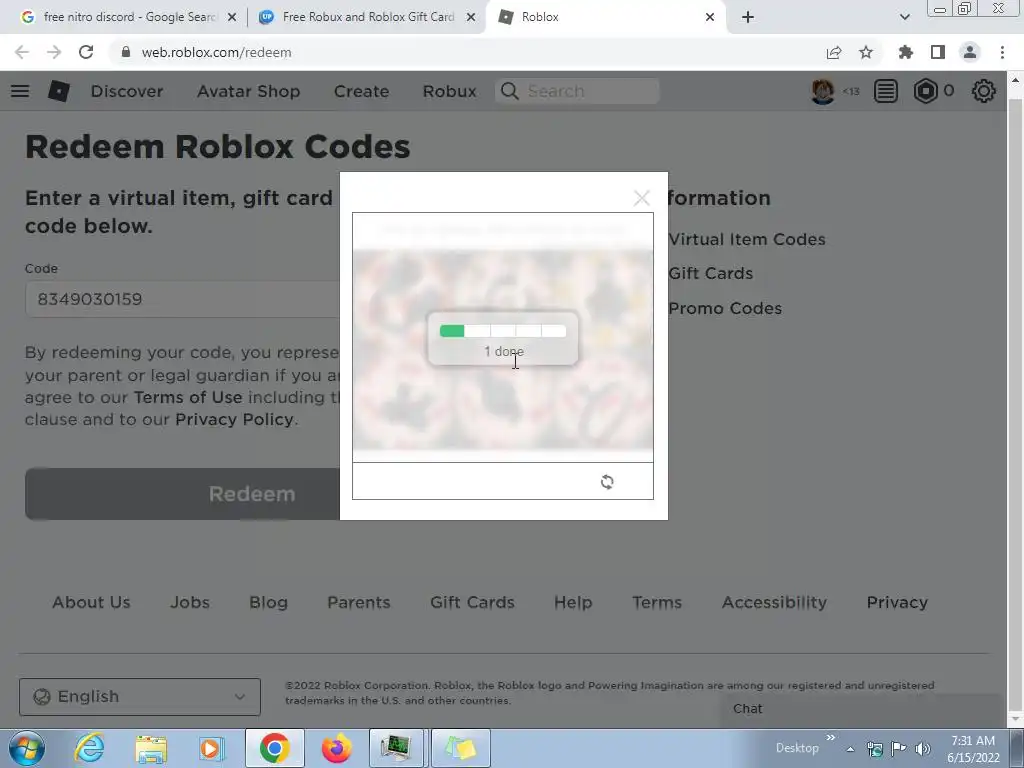This screenshot has height=768, width=1024.
Task: Open Windows Explorer from taskbar
Action: (x=151, y=748)
